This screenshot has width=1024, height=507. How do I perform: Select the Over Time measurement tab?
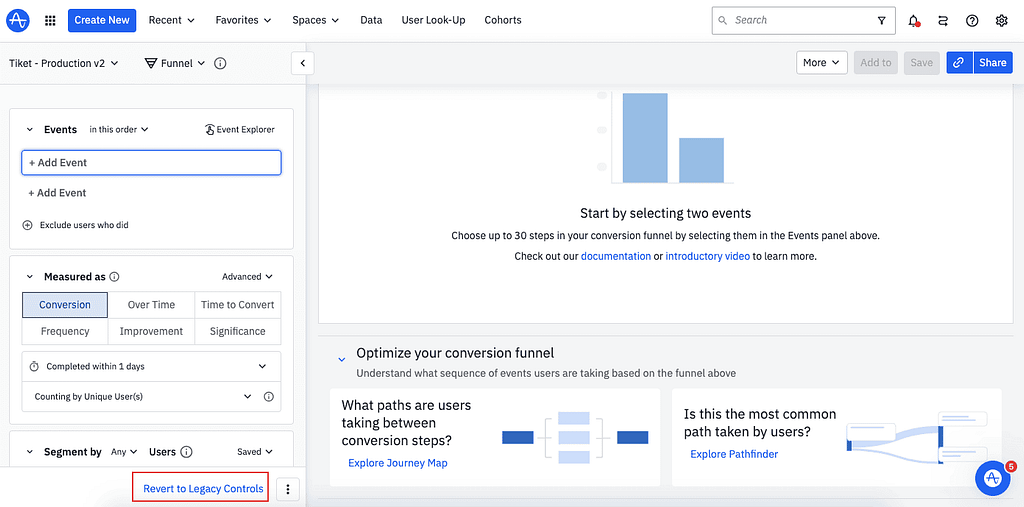(152, 305)
